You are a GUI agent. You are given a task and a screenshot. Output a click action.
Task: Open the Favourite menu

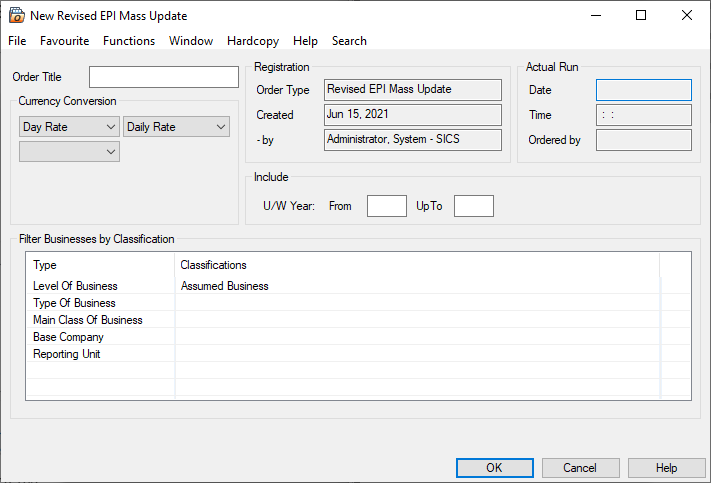(64, 41)
